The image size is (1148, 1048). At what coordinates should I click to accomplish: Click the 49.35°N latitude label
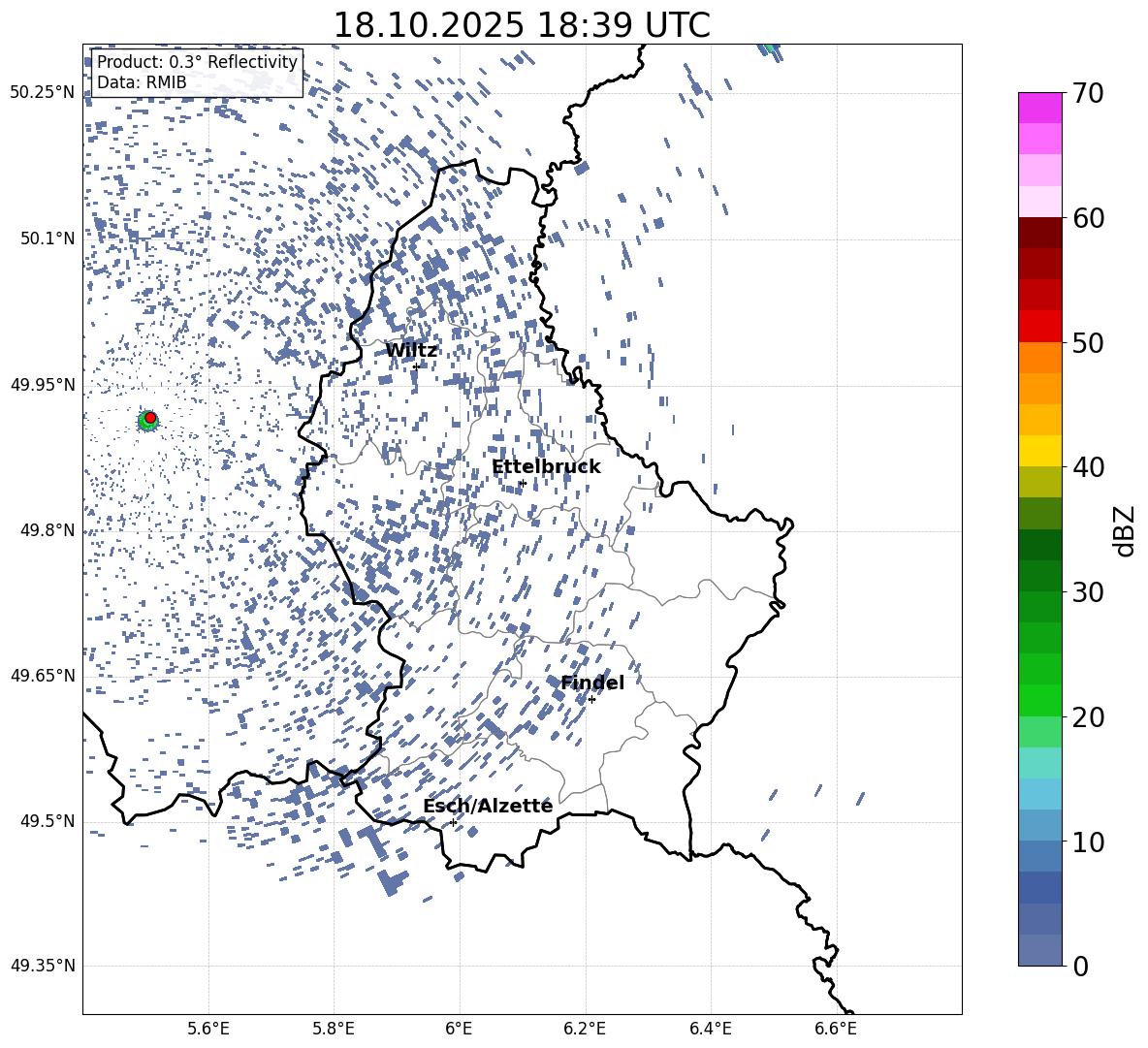point(43,966)
